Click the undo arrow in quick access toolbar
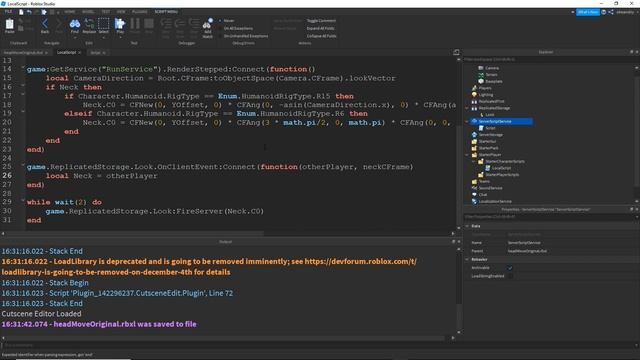 coord(29,12)
